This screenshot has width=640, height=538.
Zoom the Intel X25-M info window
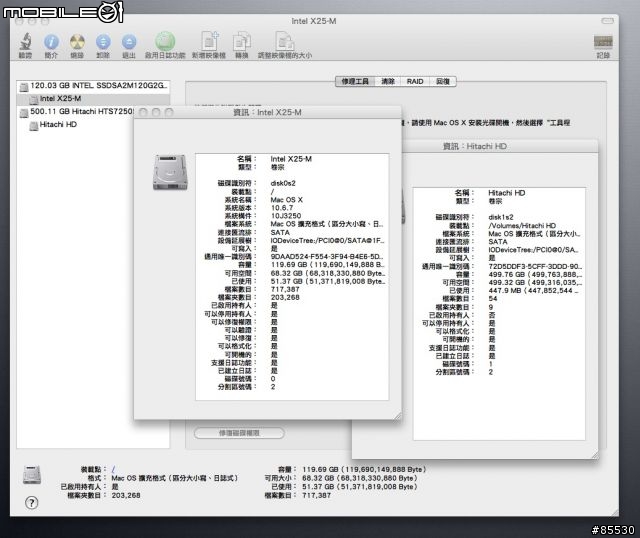[169, 112]
